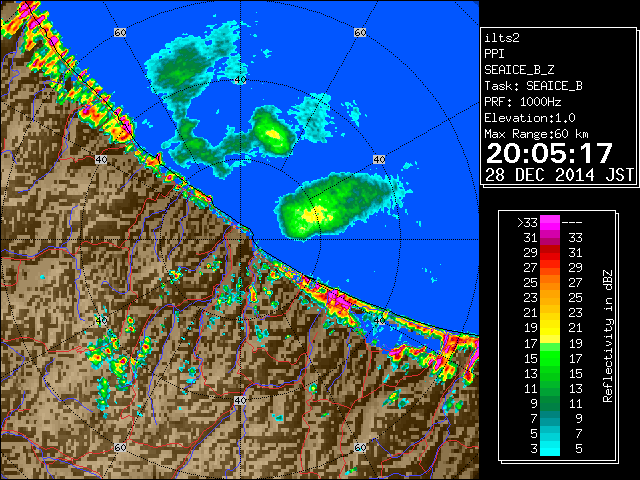The height and width of the screenshot is (480, 640).
Task: Pick the bright green 15–17 dBZ legend band
Action: [x=550, y=358]
